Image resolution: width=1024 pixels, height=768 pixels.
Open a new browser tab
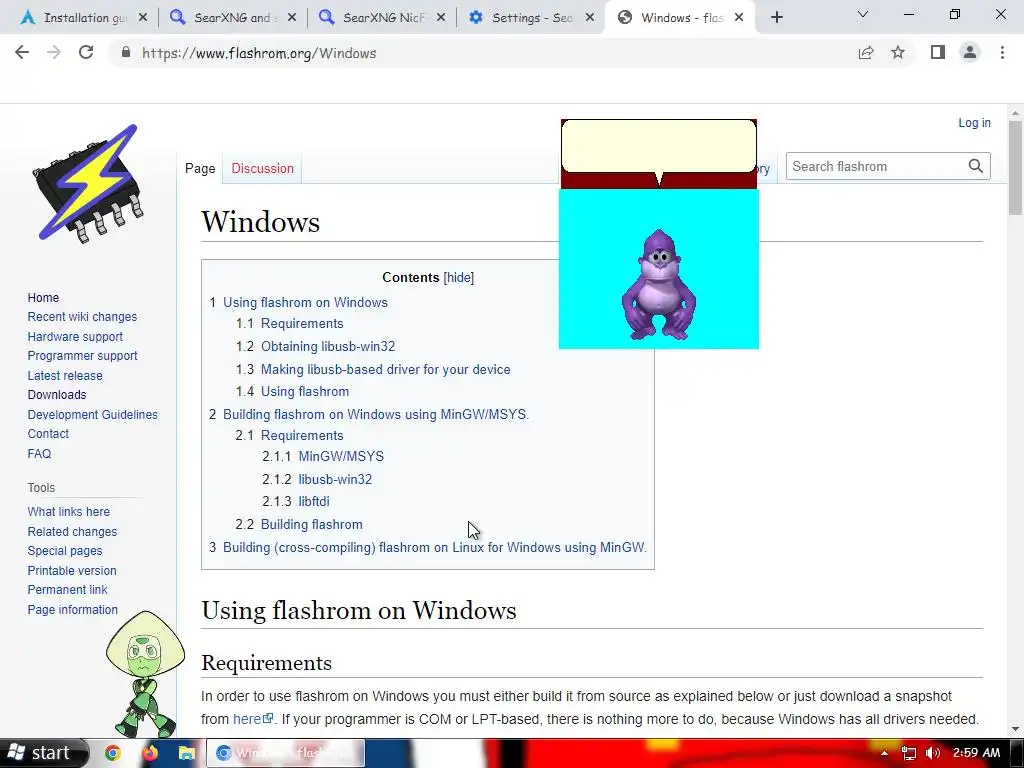tap(776, 18)
